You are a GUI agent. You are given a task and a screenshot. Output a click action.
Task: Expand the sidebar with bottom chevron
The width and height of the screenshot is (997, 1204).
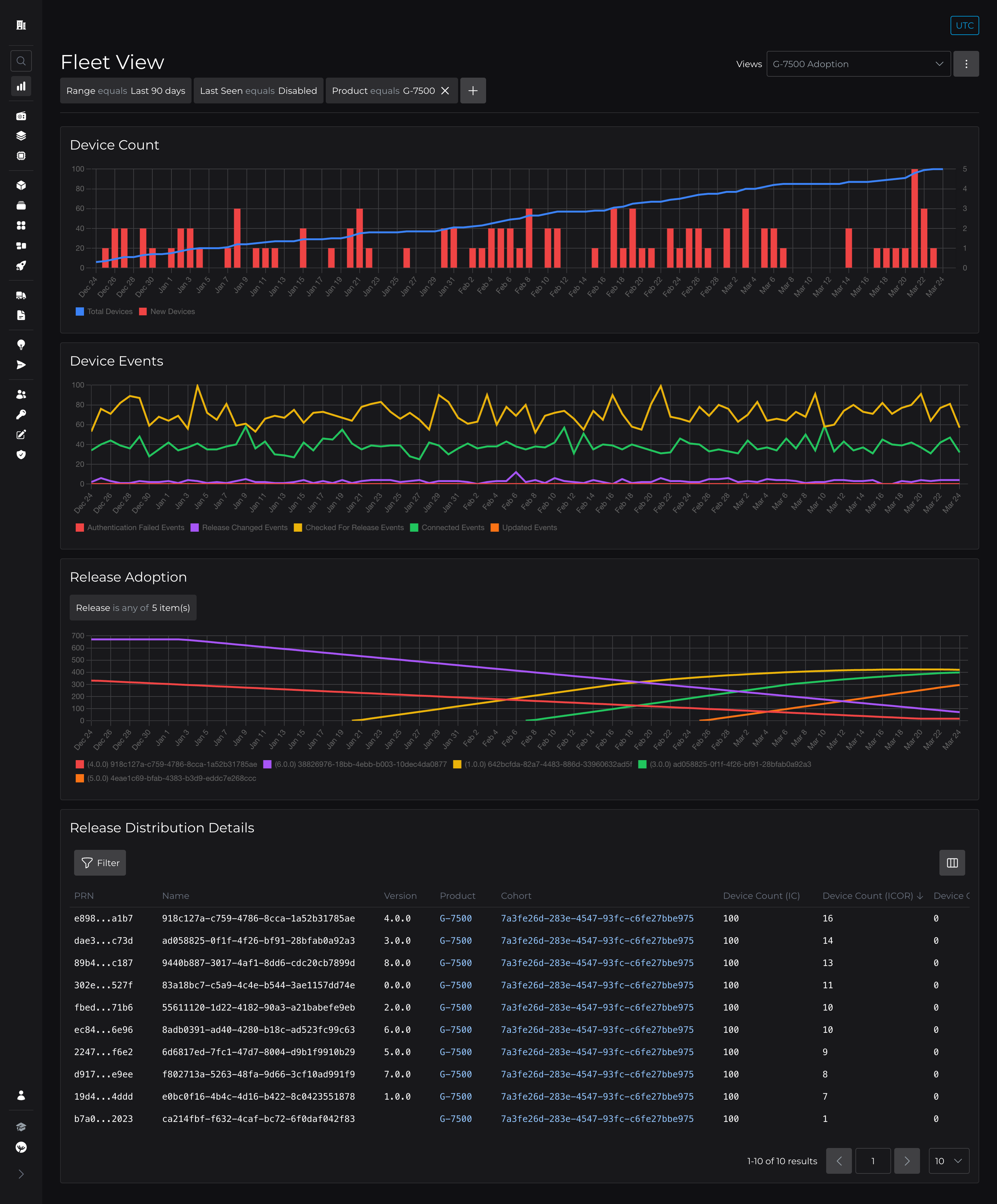click(21, 1174)
